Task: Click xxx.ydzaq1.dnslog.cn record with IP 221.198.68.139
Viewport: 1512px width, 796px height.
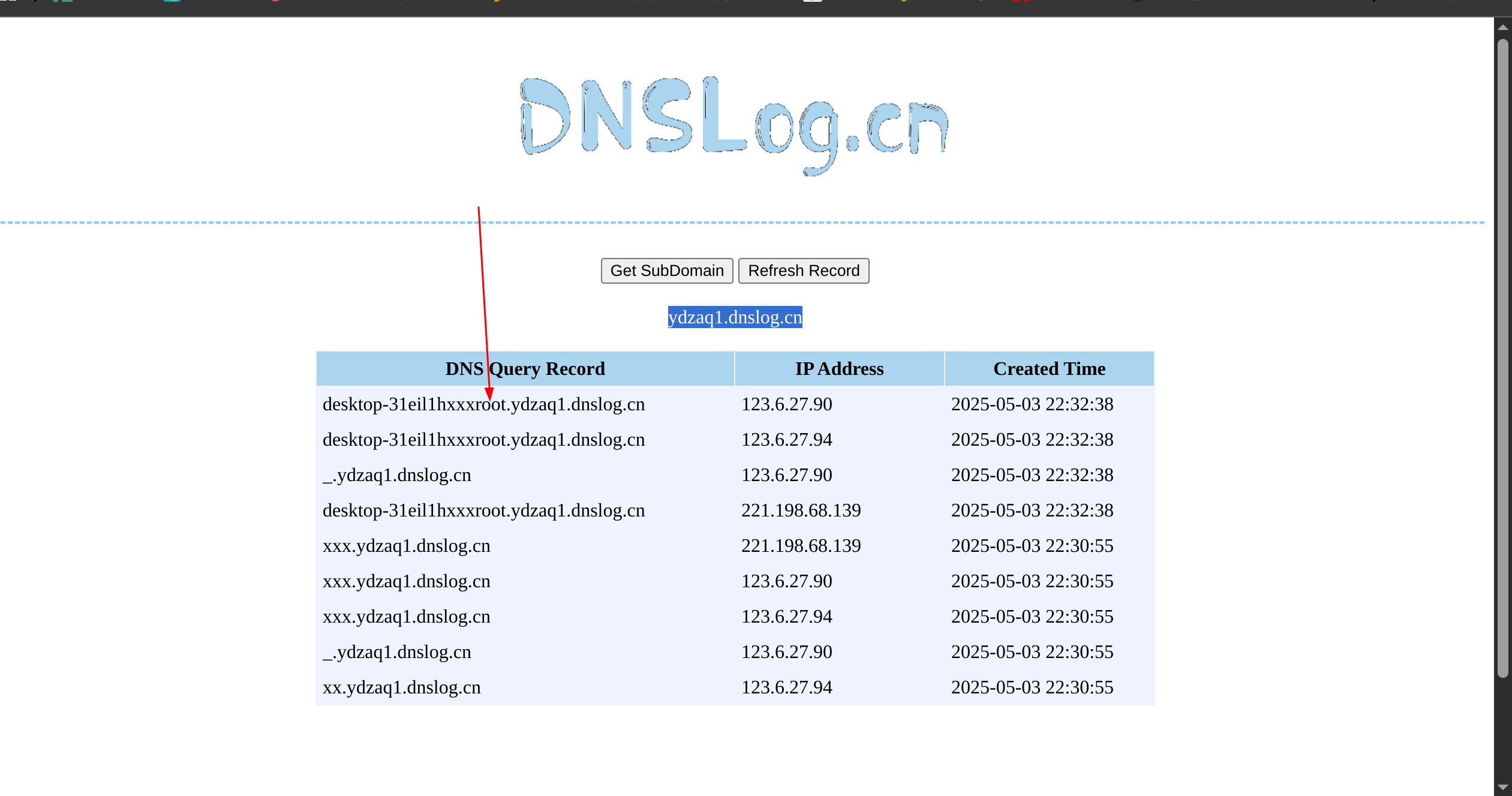Action: [406, 546]
